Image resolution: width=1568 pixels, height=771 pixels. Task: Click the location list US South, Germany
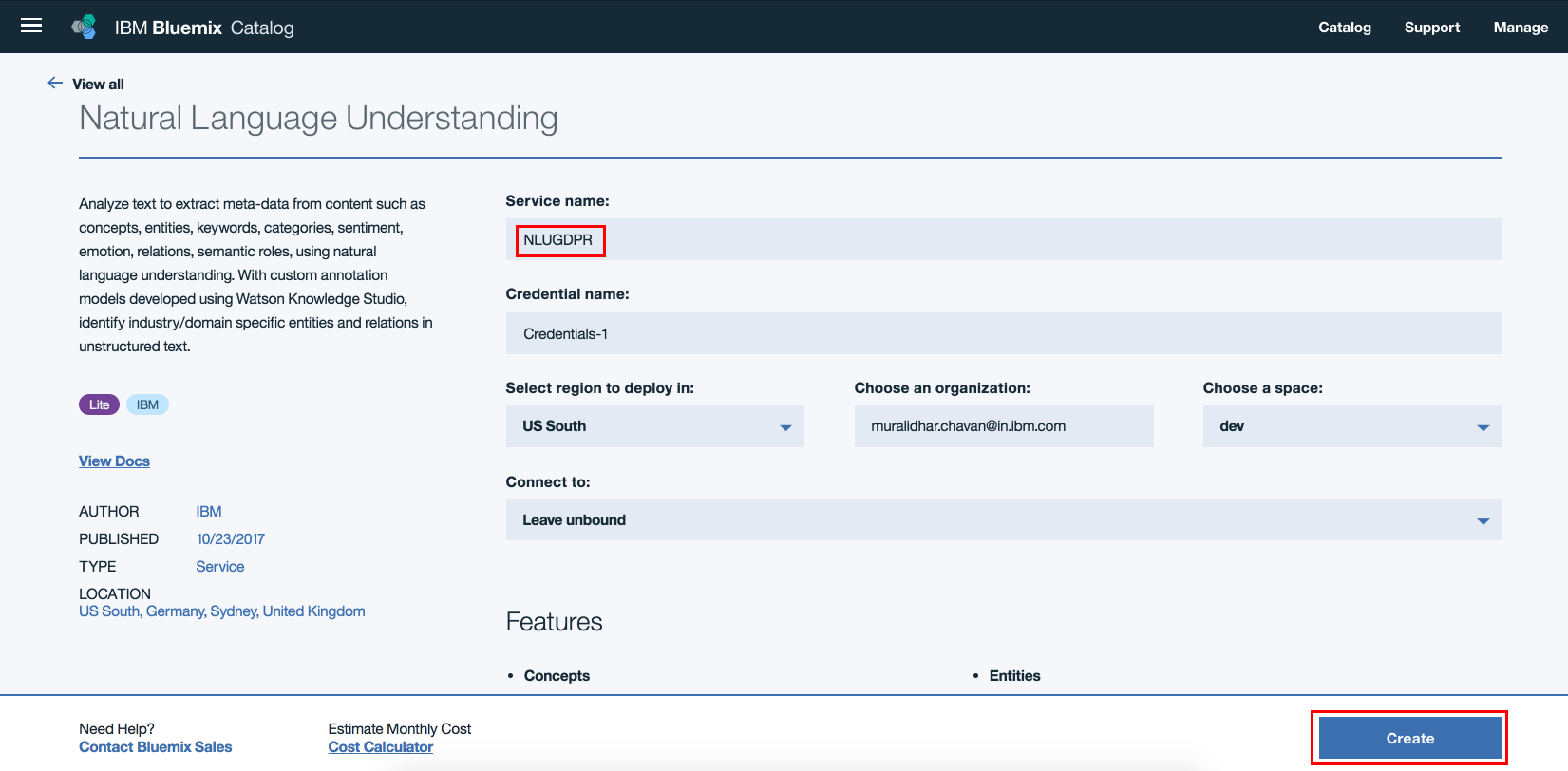pyautogui.click(x=221, y=611)
